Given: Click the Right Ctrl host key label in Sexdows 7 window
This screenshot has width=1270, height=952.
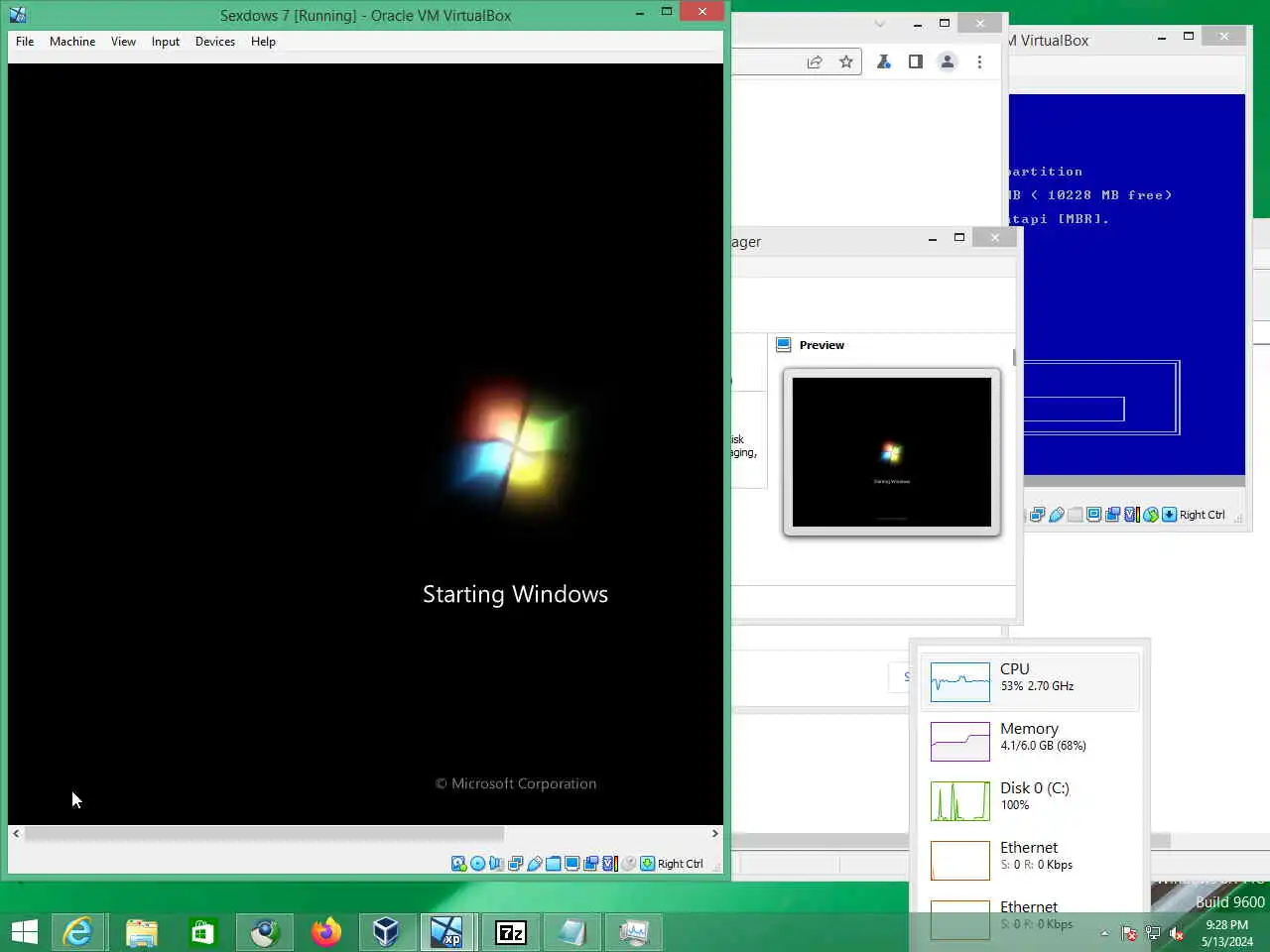Looking at the screenshot, I should pos(681,864).
